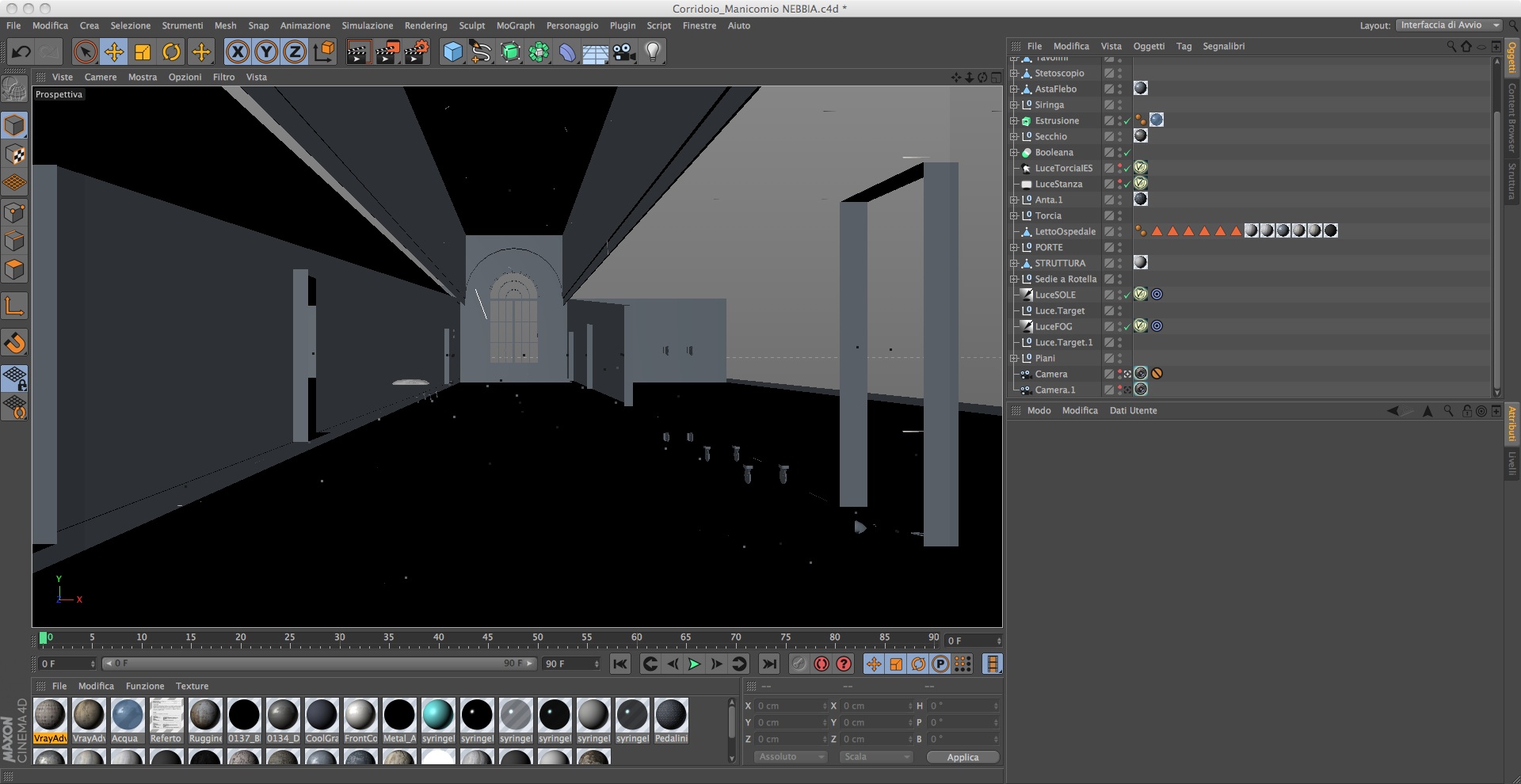
Task: Switch to Edges mode in the left toolbar
Action: [x=14, y=241]
